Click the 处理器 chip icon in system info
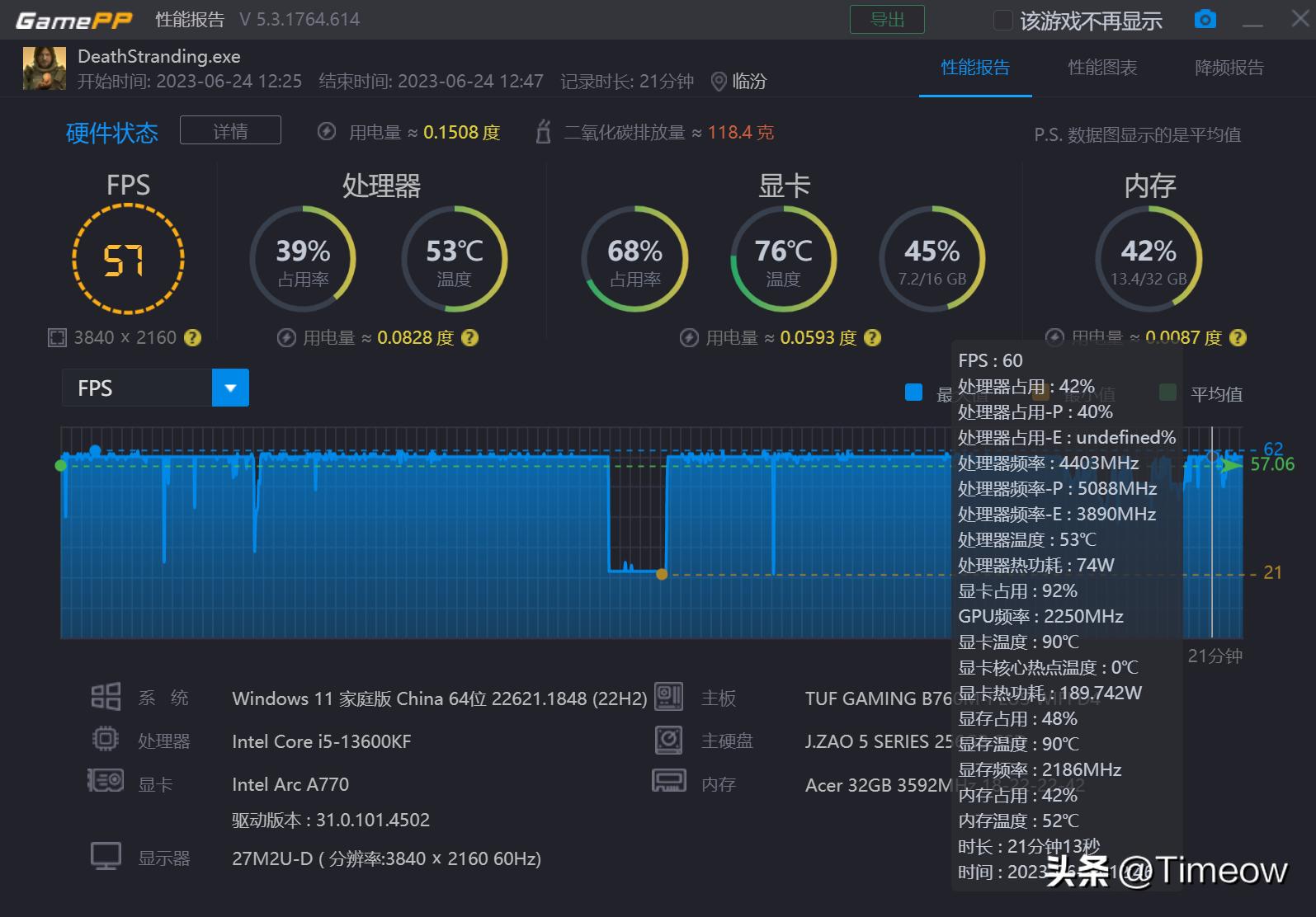The height and width of the screenshot is (917, 1316). (105, 739)
